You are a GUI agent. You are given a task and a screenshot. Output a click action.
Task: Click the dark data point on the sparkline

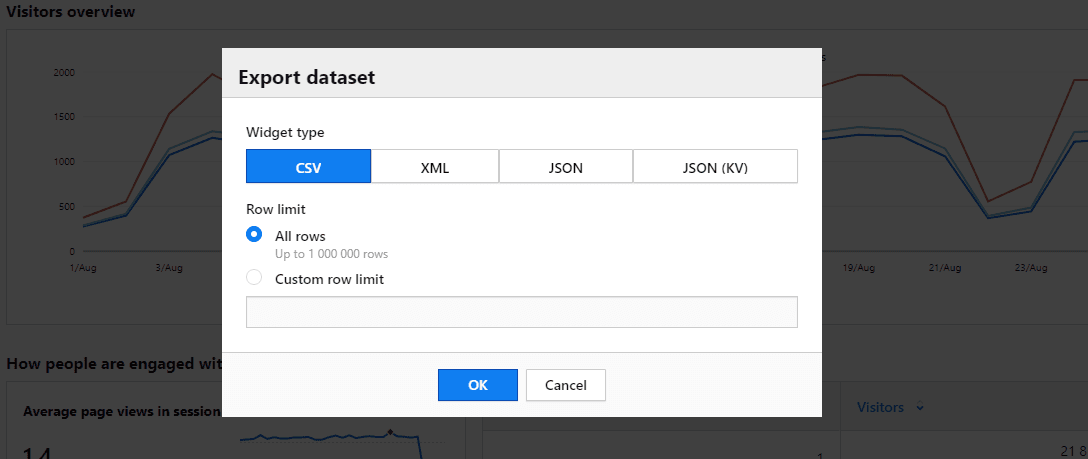pos(389,433)
